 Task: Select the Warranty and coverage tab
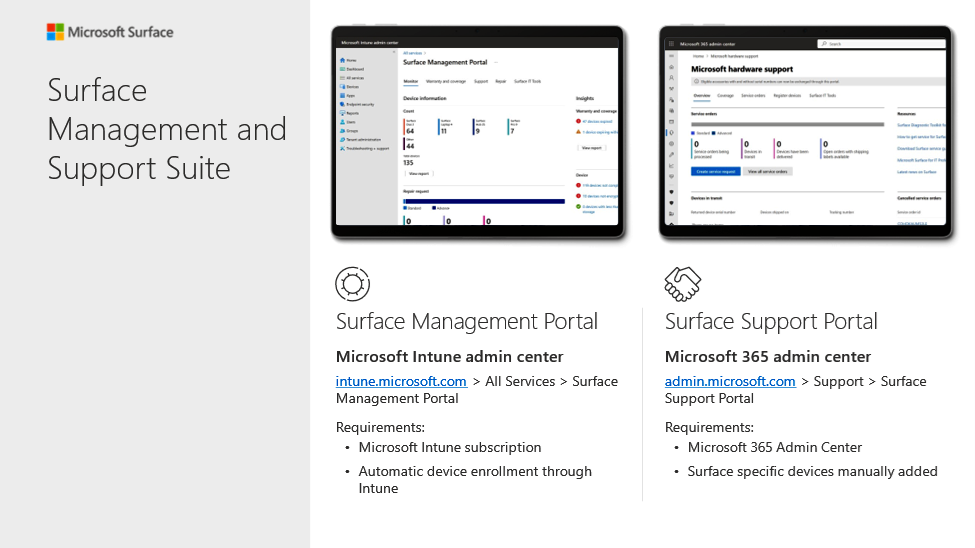tap(445, 81)
